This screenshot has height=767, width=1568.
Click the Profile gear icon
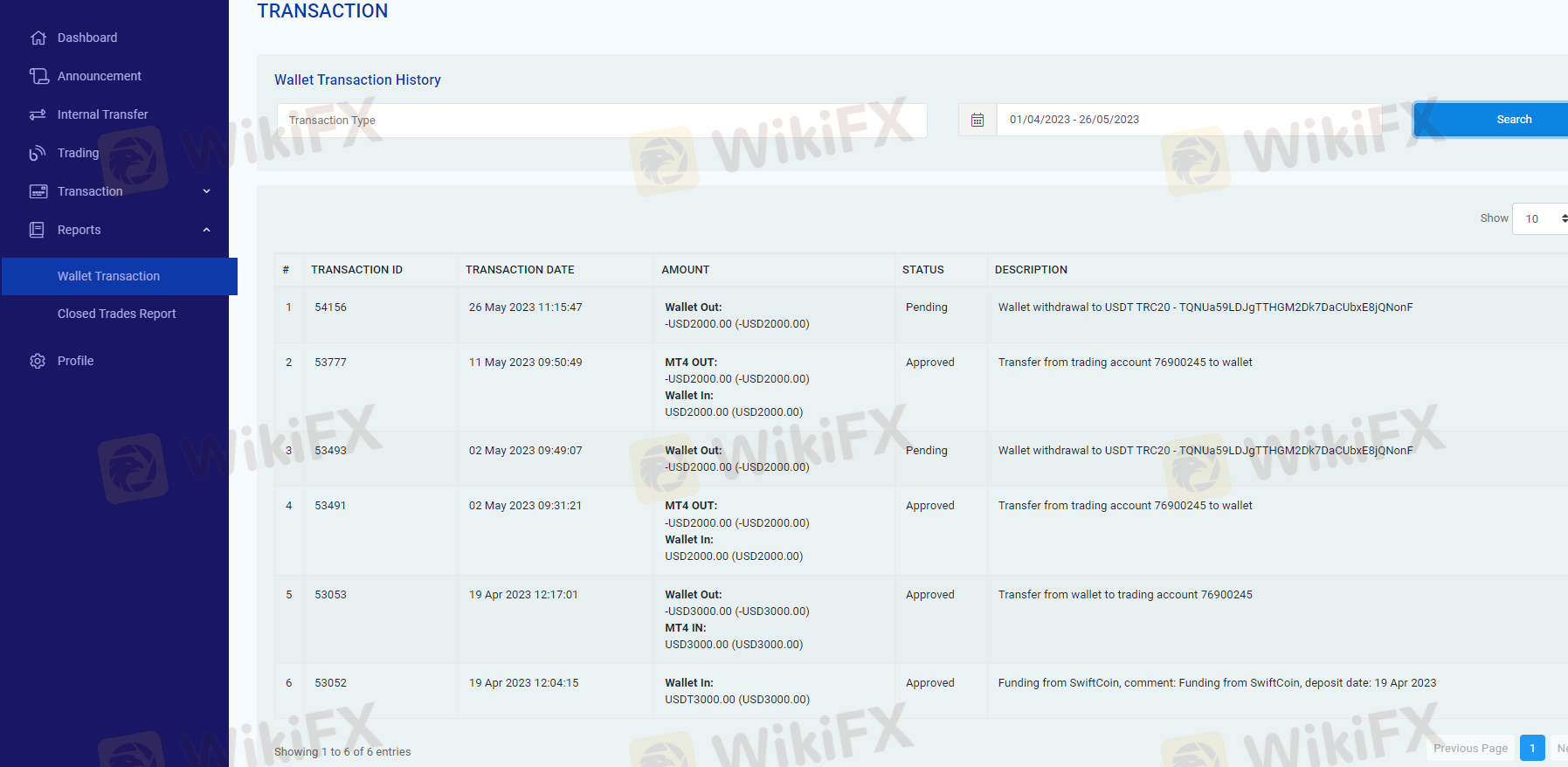[38, 361]
